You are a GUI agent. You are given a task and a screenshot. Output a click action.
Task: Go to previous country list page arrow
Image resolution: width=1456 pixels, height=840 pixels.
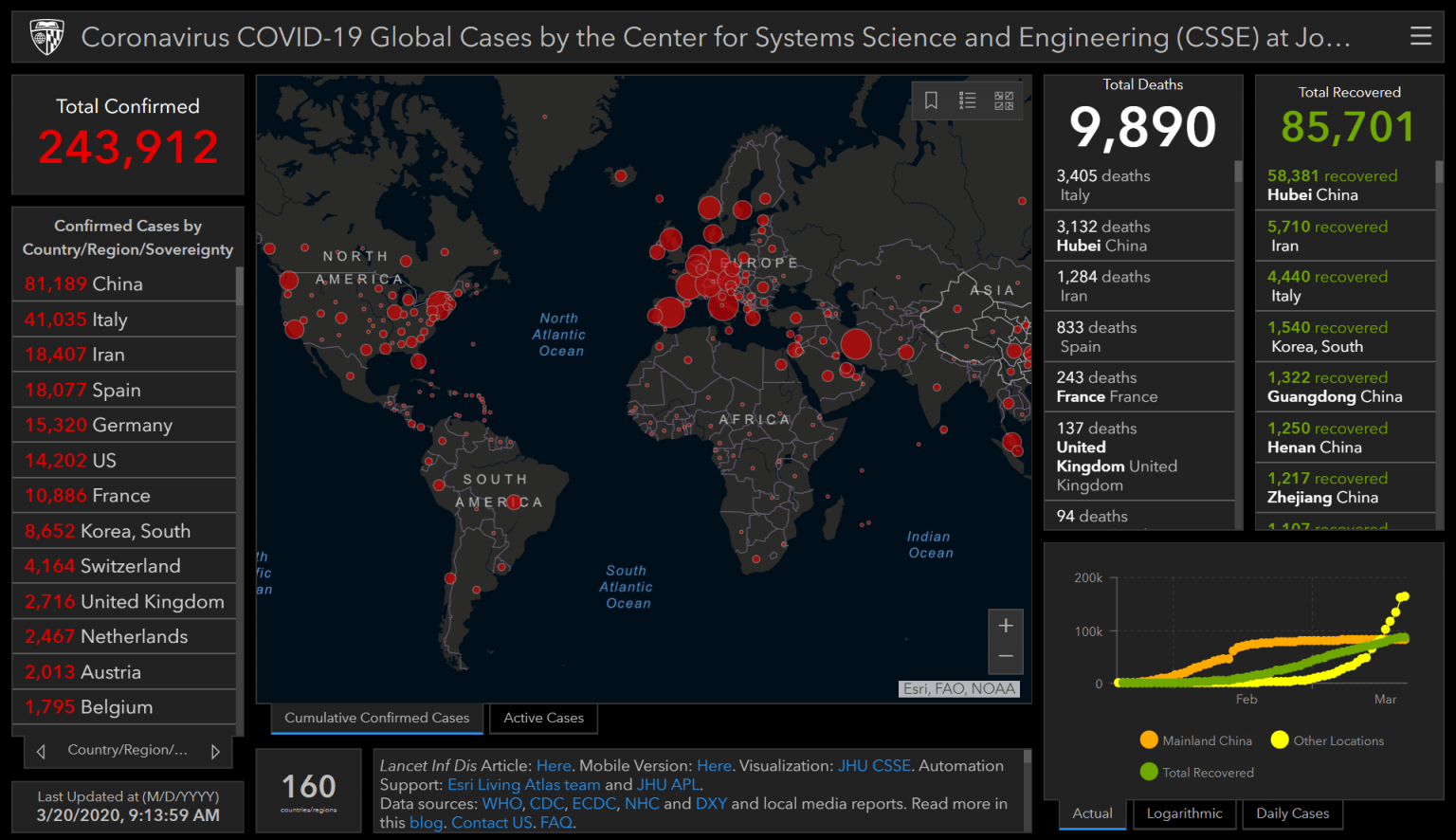[x=41, y=751]
